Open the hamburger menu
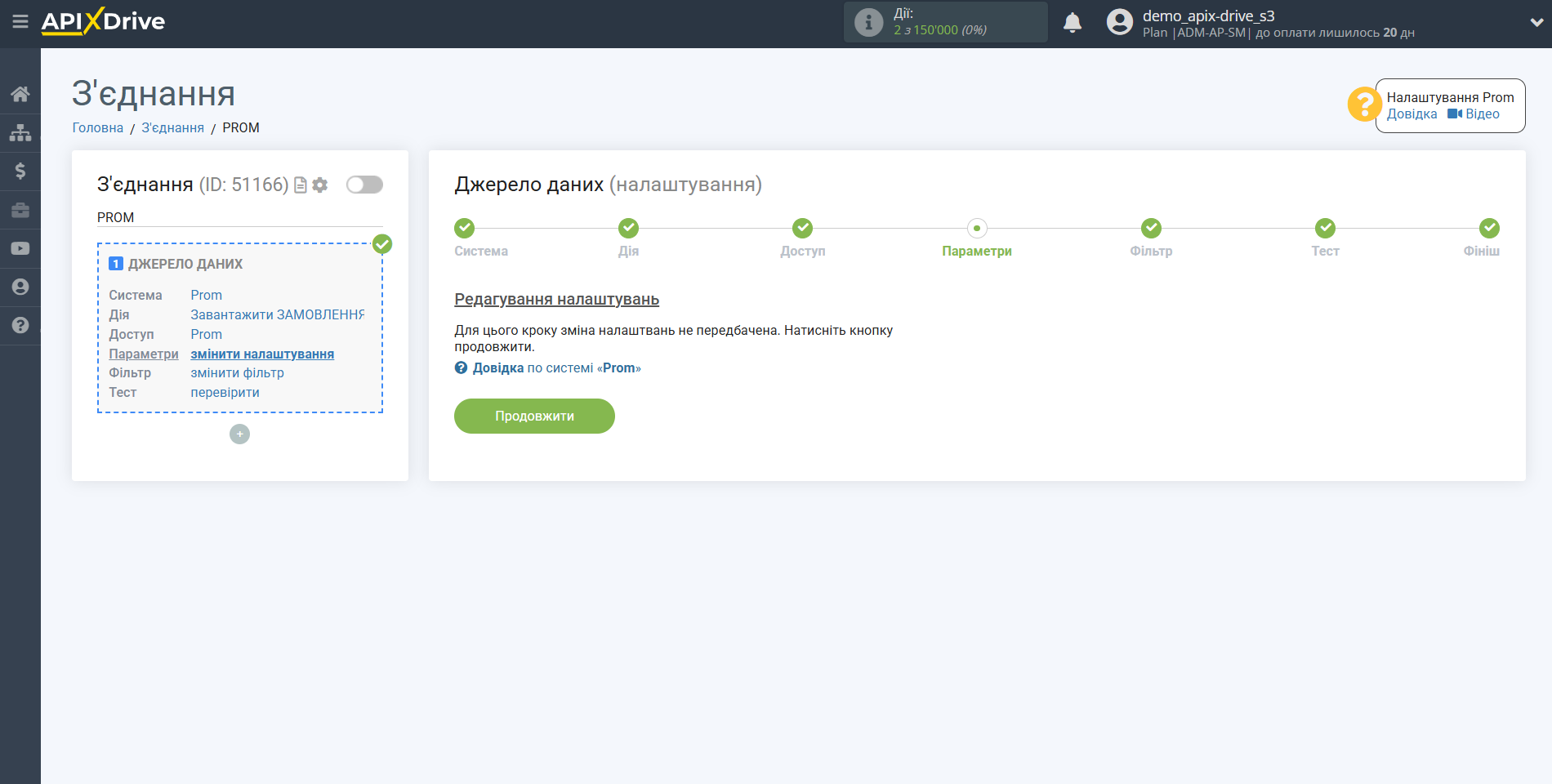This screenshot has width=1552, height=784. (x=20, y=22)
